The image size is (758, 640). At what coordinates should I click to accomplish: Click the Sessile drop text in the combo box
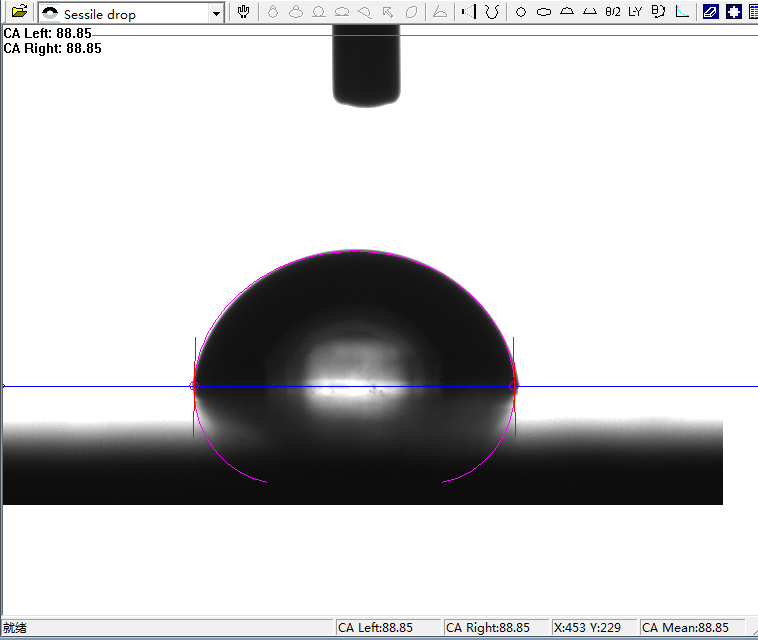pos(100,14)
